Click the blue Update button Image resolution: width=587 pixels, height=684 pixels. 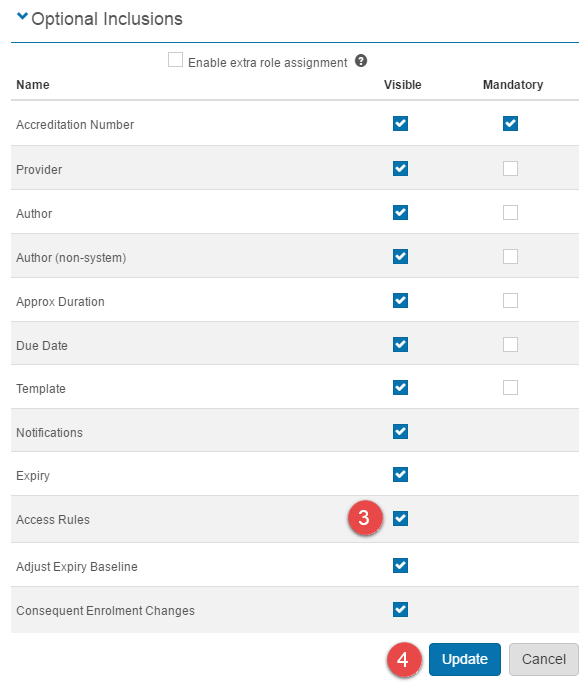pyautogui.click(x=464, y=659)
